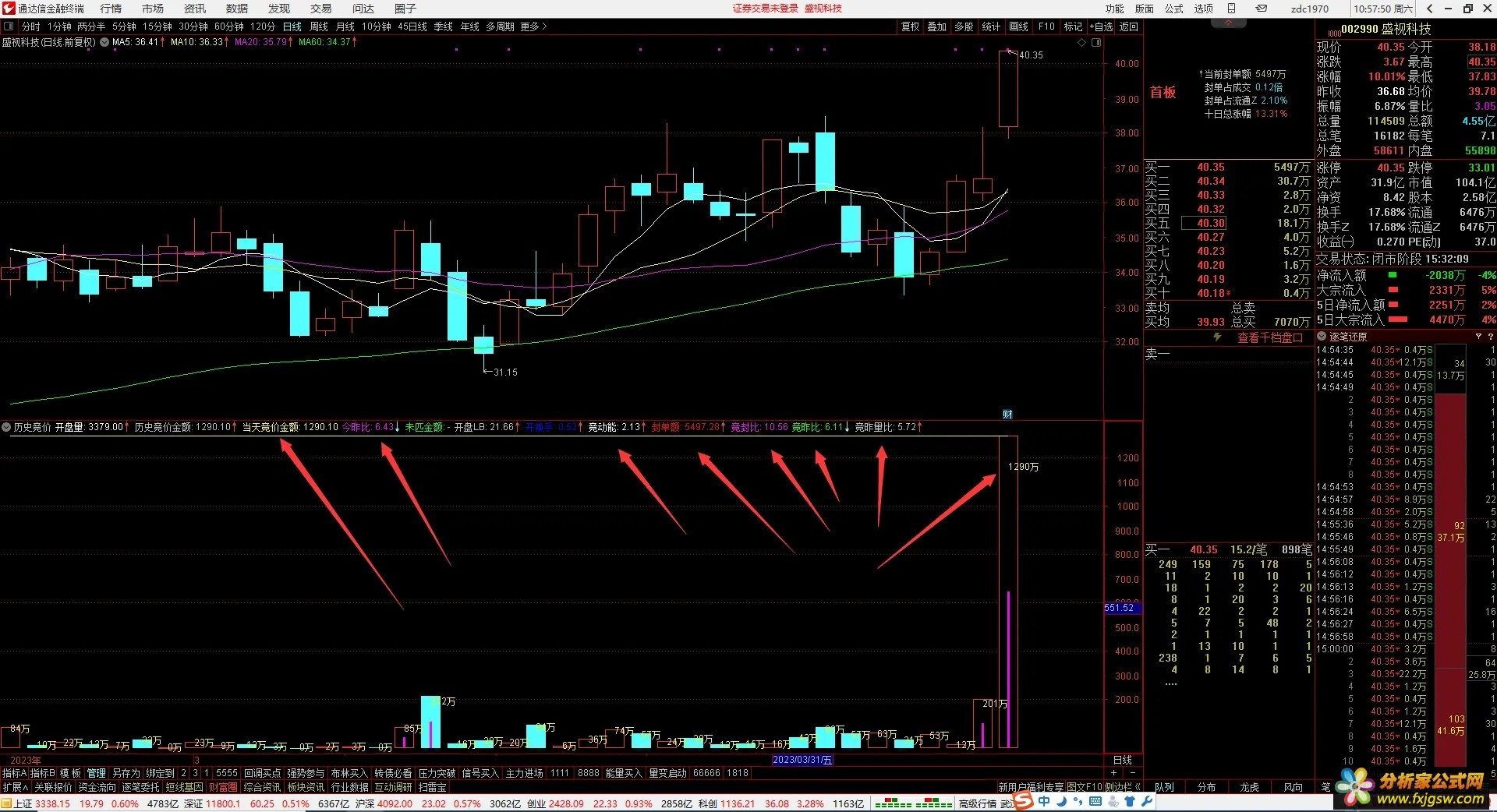The image size is (1497, 812).
Task: Open 查看千档盘口 link
Action: coord(1270,337)
